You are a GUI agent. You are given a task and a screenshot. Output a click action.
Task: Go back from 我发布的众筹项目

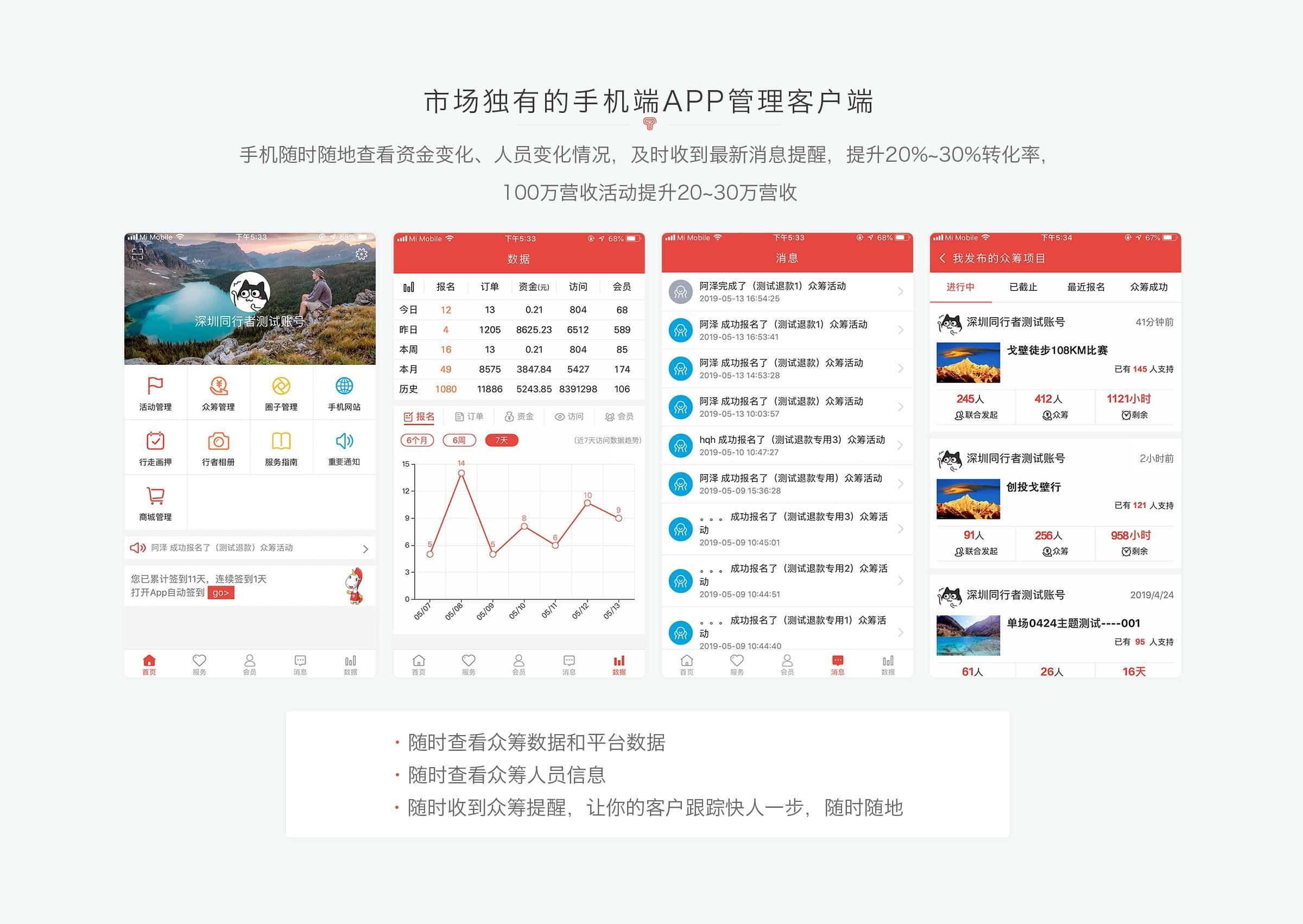(943, 258)
